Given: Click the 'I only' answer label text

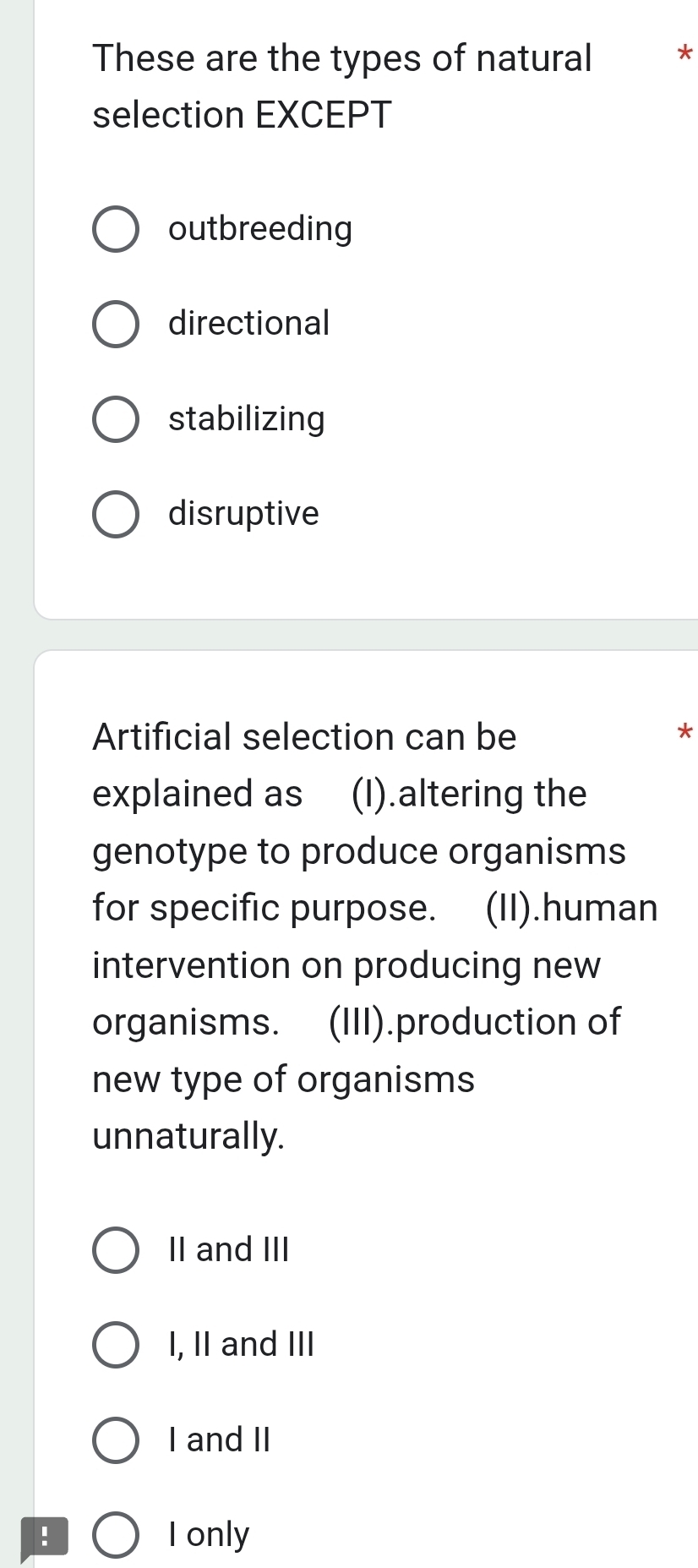Looking at the screenshot, I should 205,1535.
